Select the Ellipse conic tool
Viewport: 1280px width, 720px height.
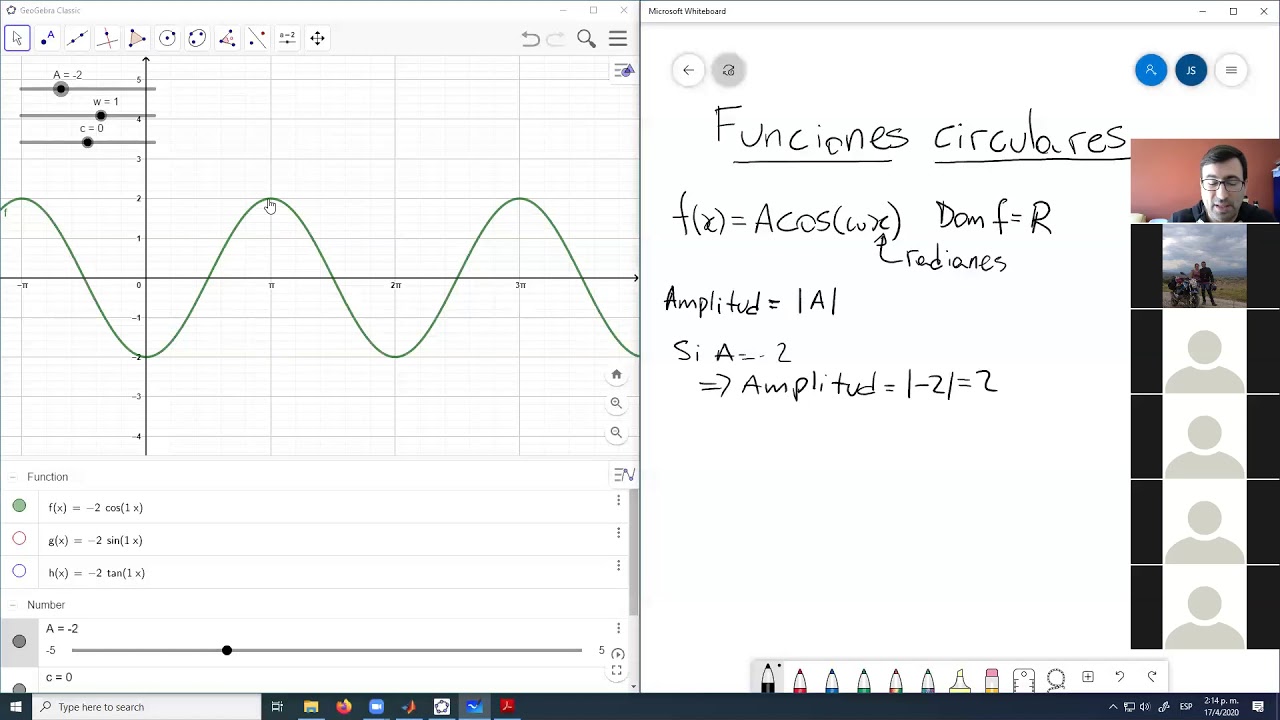point(197,38)
